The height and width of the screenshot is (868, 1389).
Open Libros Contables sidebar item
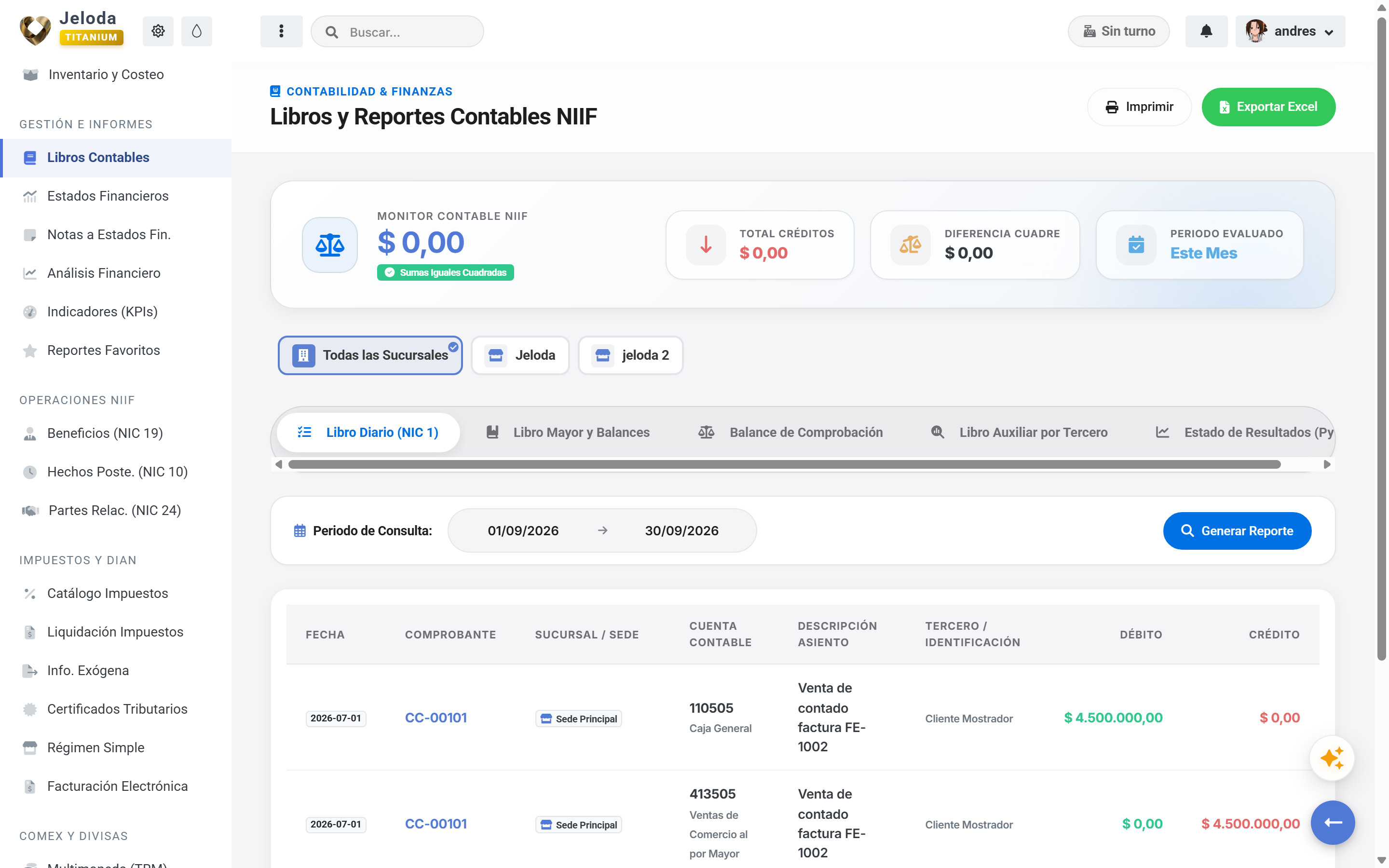pyautogui.click(x=116, y=157)
